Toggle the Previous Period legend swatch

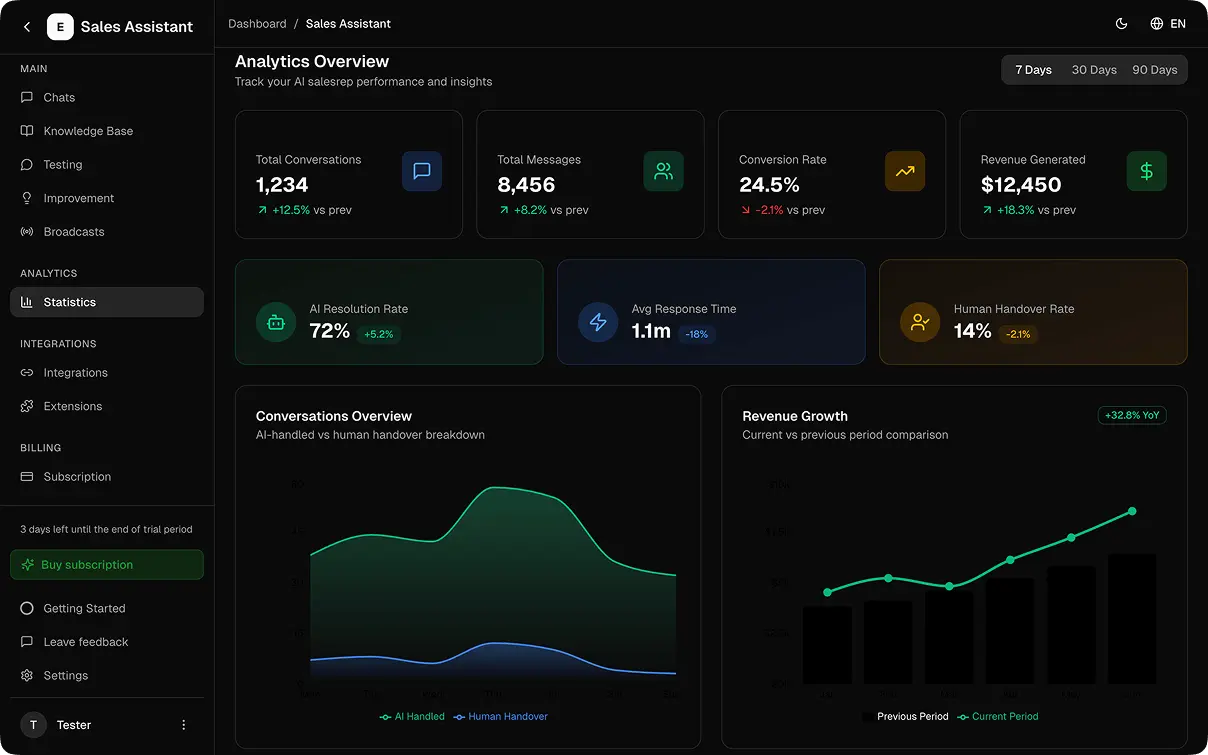point(867,717)
